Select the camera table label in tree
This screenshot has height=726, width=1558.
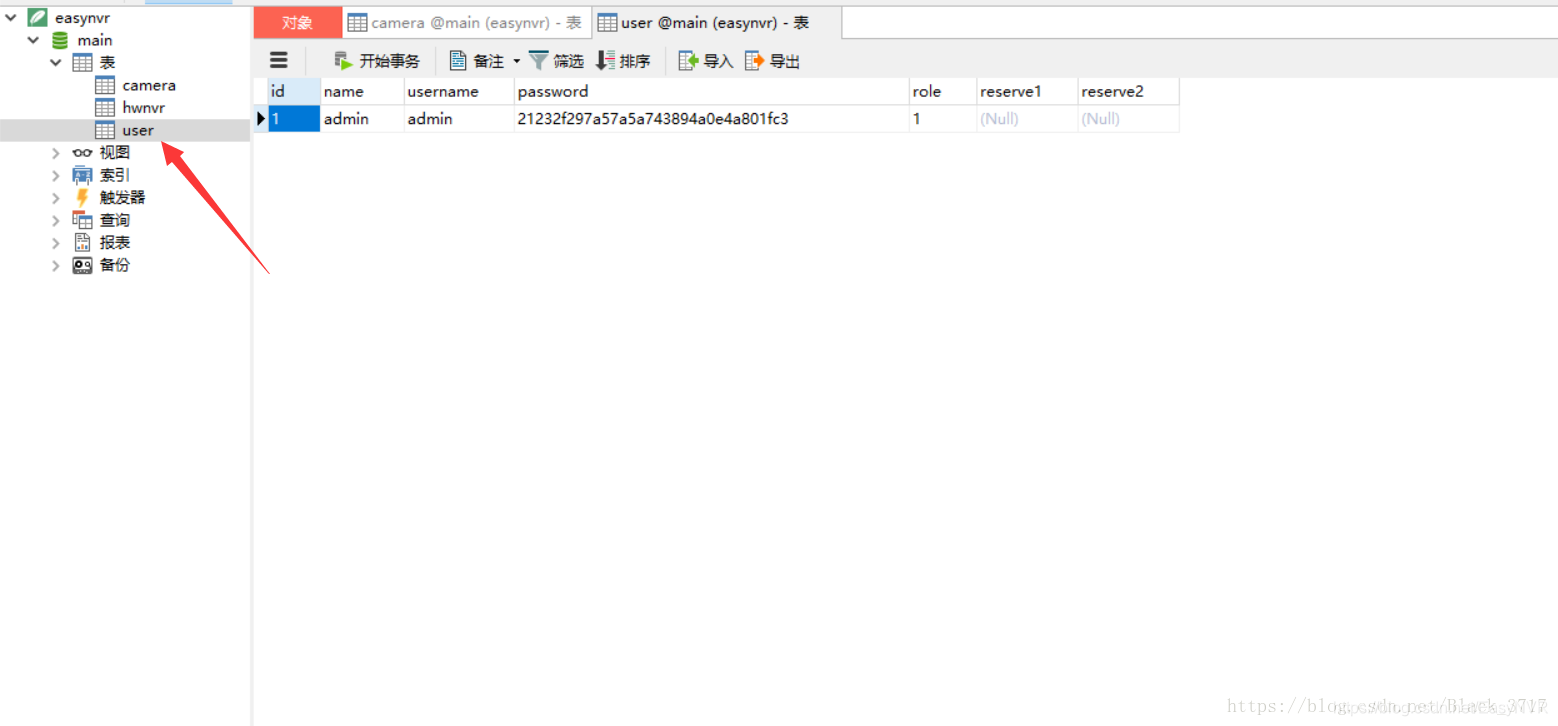(149, 86)
